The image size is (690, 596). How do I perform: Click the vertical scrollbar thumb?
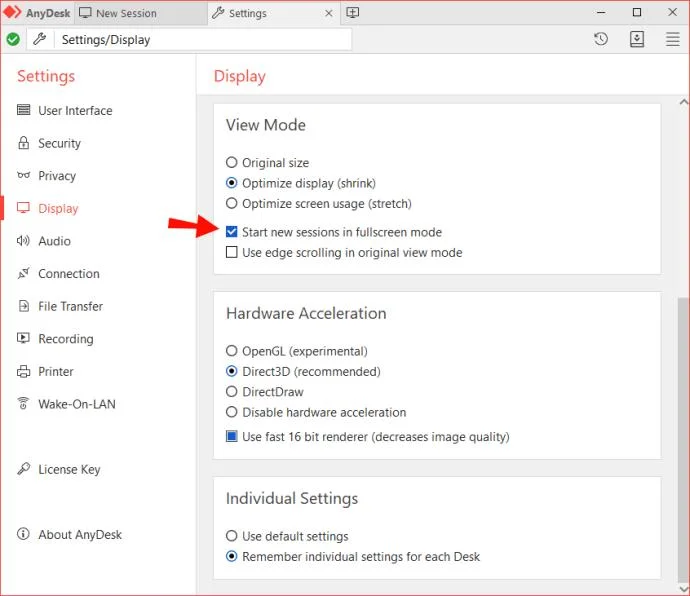pos(683,439)
